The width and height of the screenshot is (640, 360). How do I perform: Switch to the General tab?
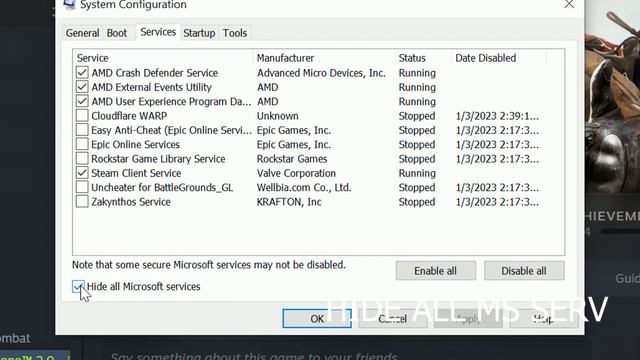82,33
